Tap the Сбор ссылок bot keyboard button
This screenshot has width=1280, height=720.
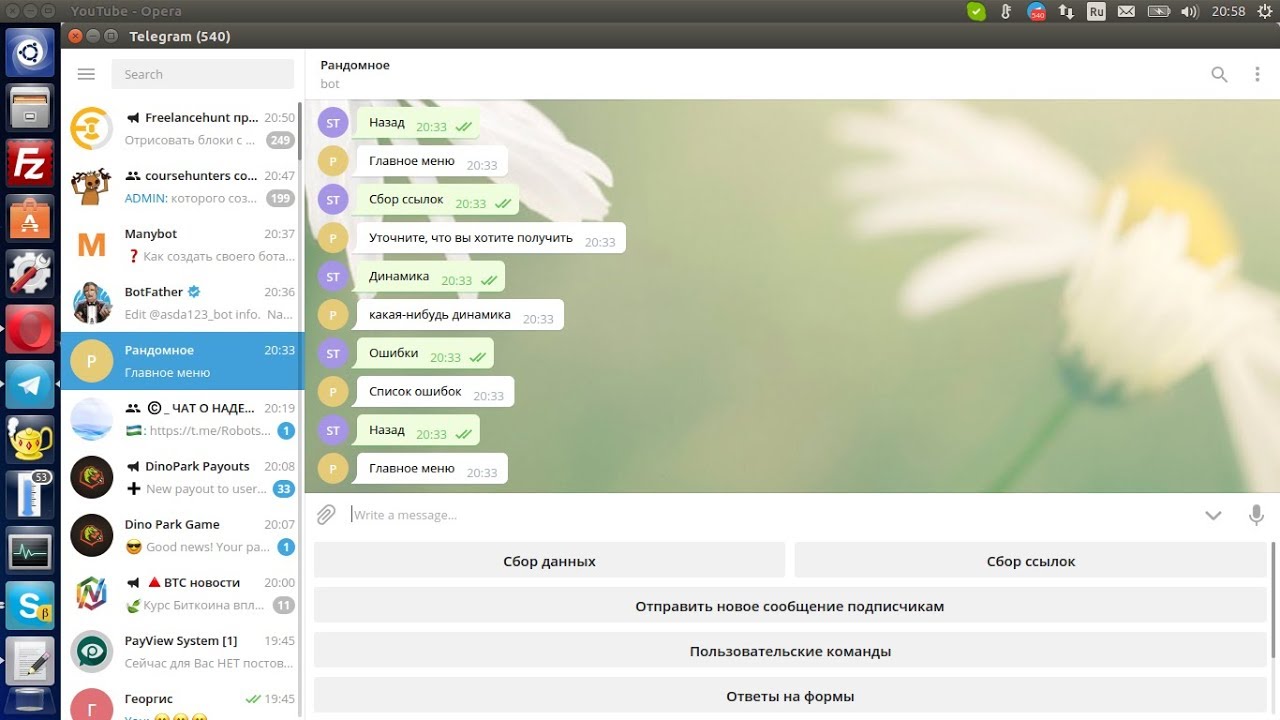1031,561
